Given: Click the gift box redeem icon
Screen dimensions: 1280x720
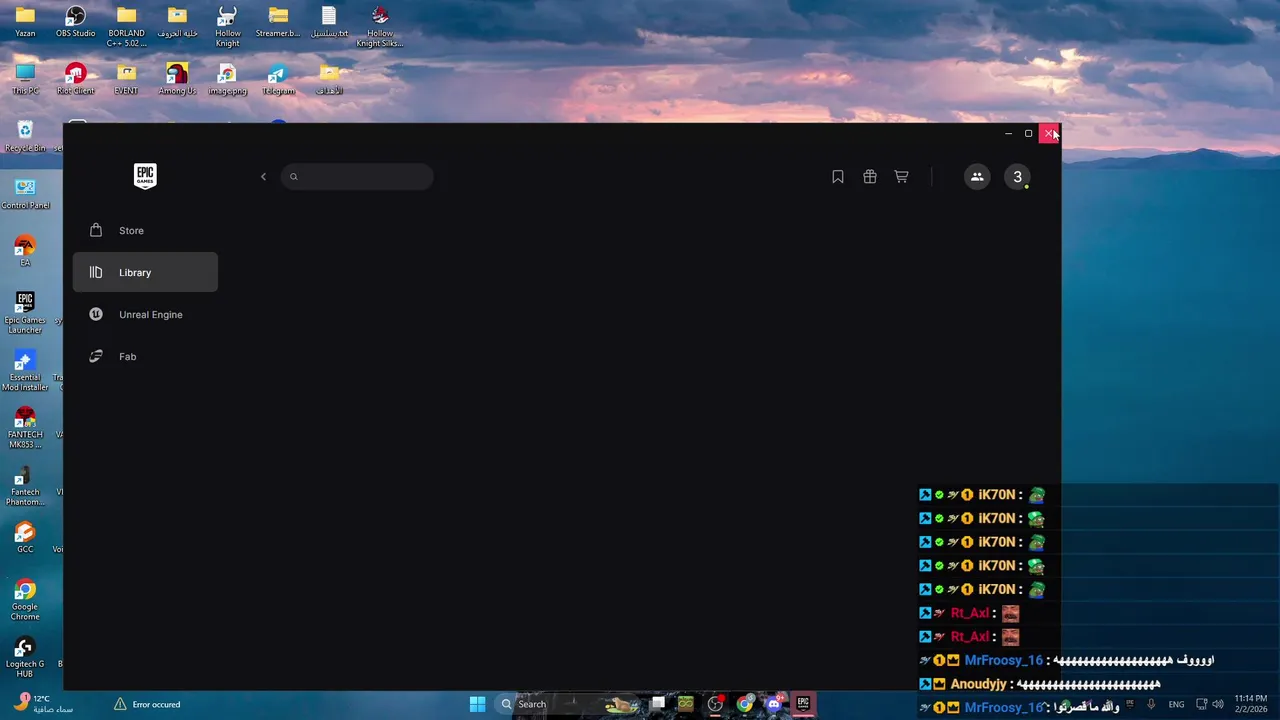Looking at the screenshot, I should pos(870,177).
